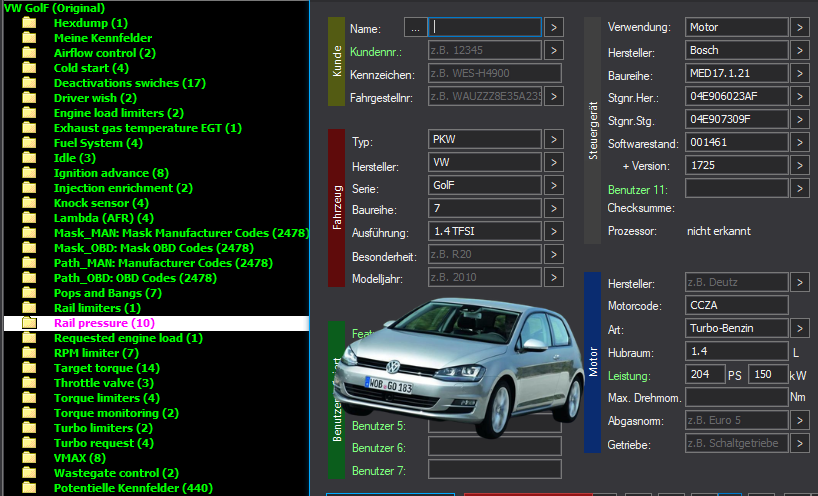Viewport: 818px width, 496px height.
Task: Click folder icon beside Knock sensor (4)
Action: pyautogui.click(x=29, y=203)
